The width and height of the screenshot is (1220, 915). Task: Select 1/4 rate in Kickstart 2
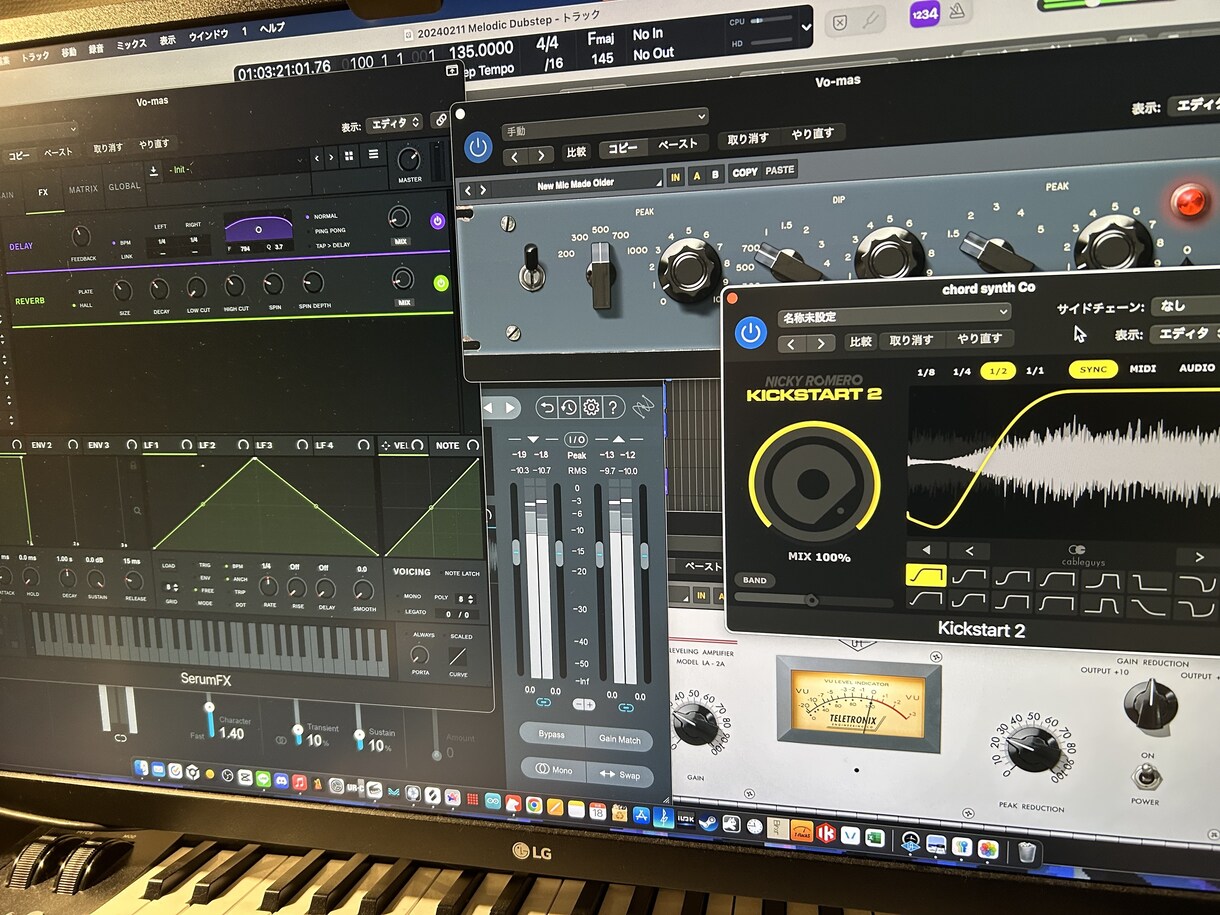pos(961,371)
